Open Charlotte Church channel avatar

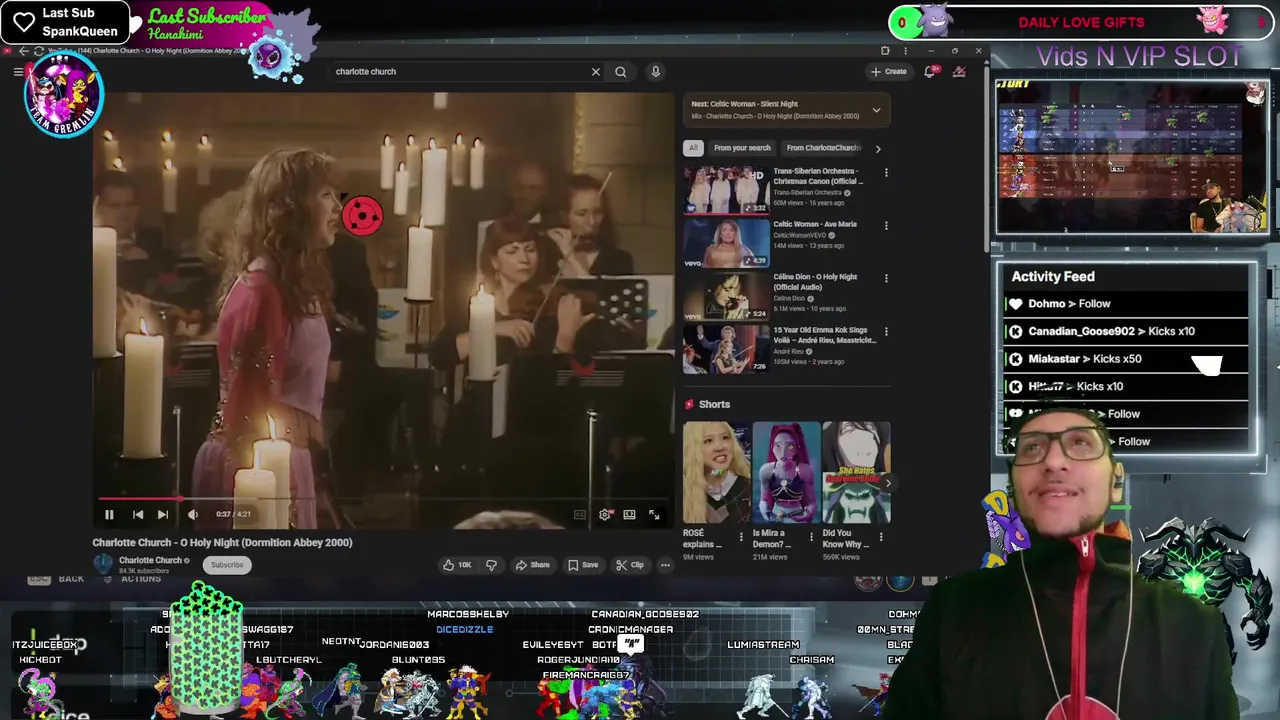104,564
